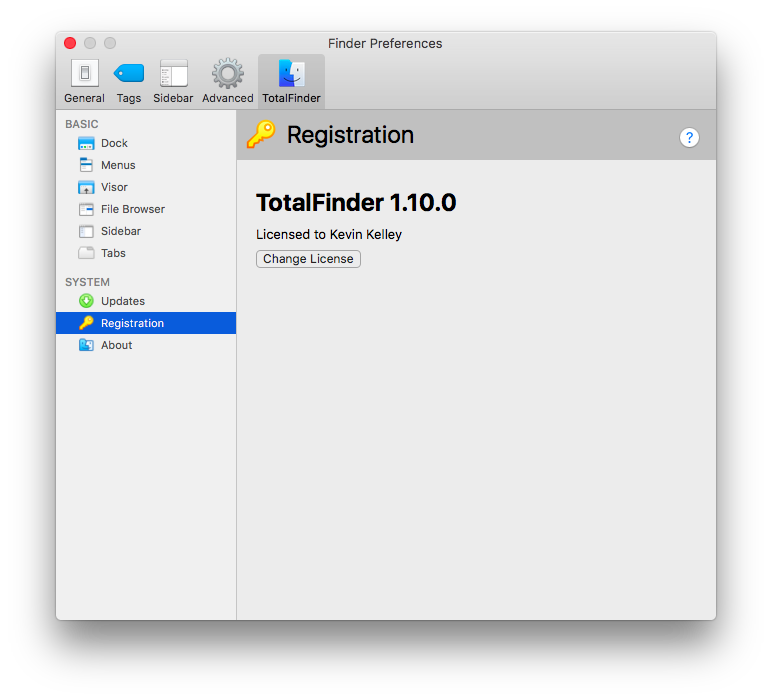Select the Updates label under SYSTEM
Image resolution: width=772 pixels, height=700 pixels.
coord(123,301)
